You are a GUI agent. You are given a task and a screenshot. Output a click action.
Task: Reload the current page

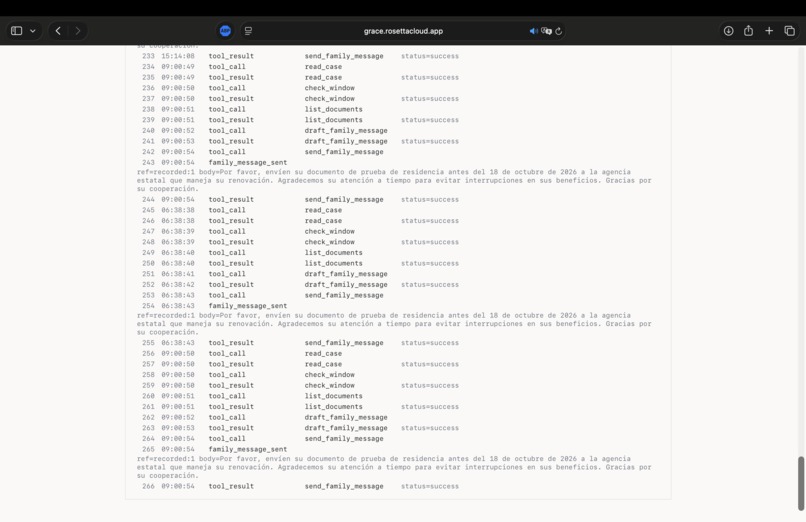click(x=559, y=31)
